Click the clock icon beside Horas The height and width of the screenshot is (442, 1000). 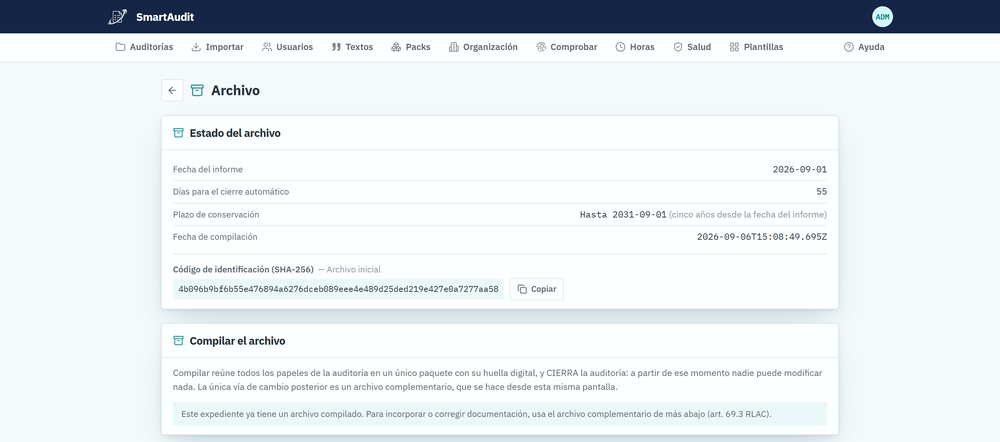click(620, 47)
